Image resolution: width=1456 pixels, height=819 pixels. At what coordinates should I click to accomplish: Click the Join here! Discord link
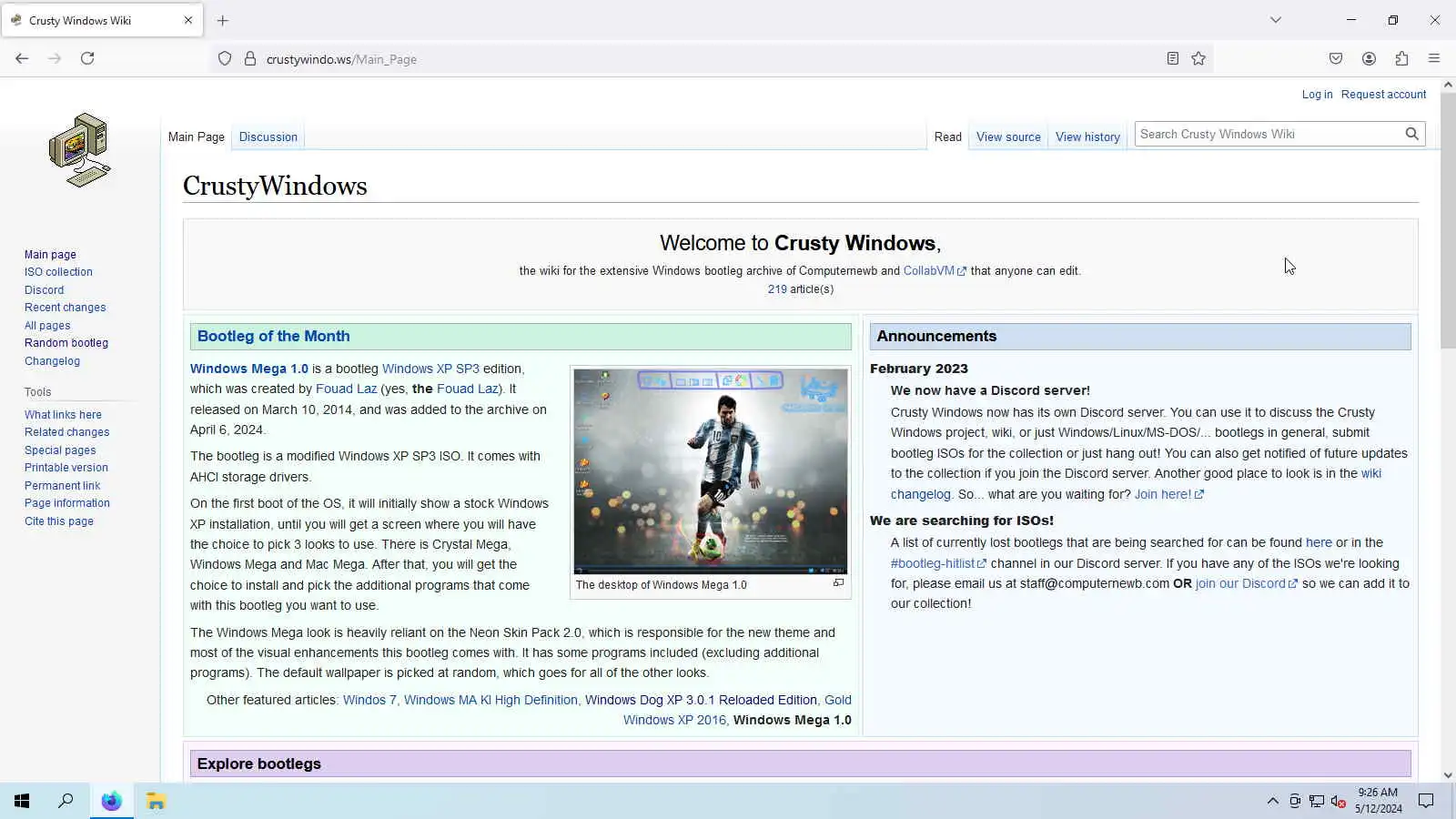(x=1168, y=494)
